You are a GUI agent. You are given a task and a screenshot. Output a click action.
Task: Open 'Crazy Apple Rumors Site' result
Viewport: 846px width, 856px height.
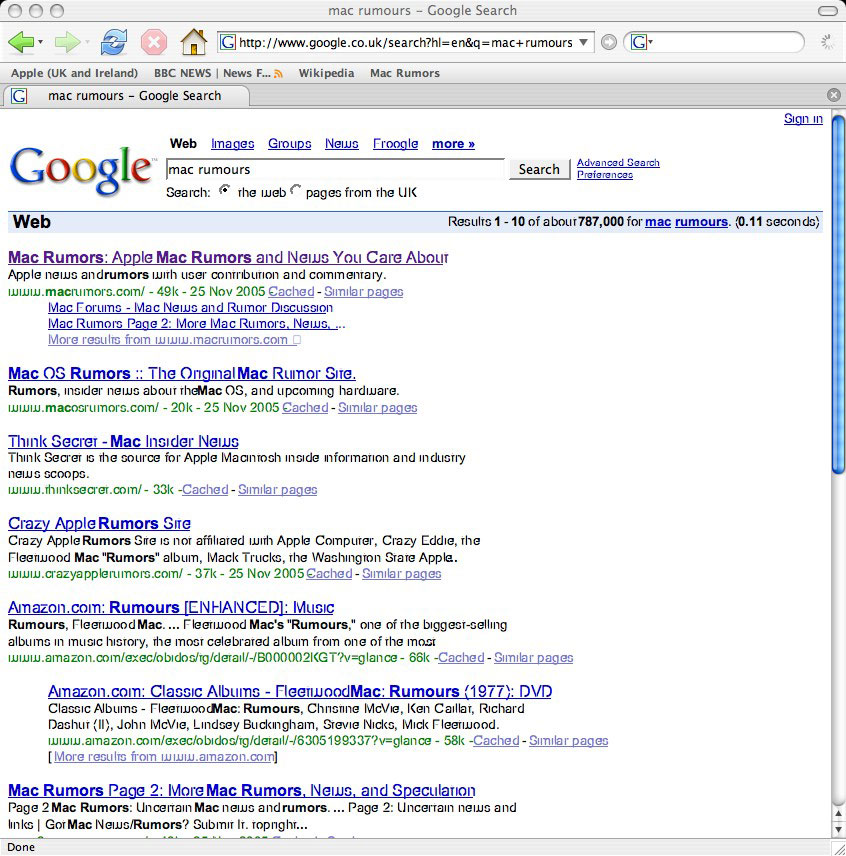point(99,523)
